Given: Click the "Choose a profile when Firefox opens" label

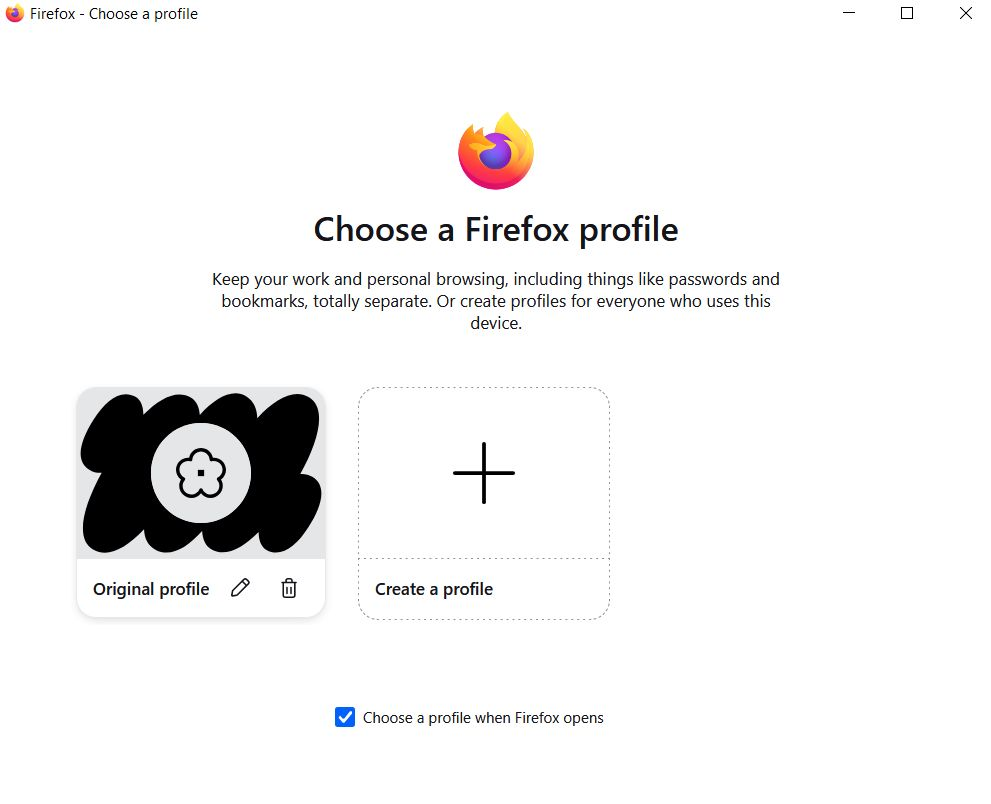Looking at the screenshot, I should point(483,718).
